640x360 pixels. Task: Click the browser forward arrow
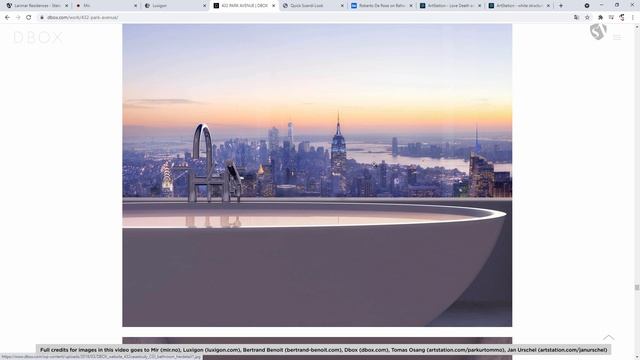[18, 18]
